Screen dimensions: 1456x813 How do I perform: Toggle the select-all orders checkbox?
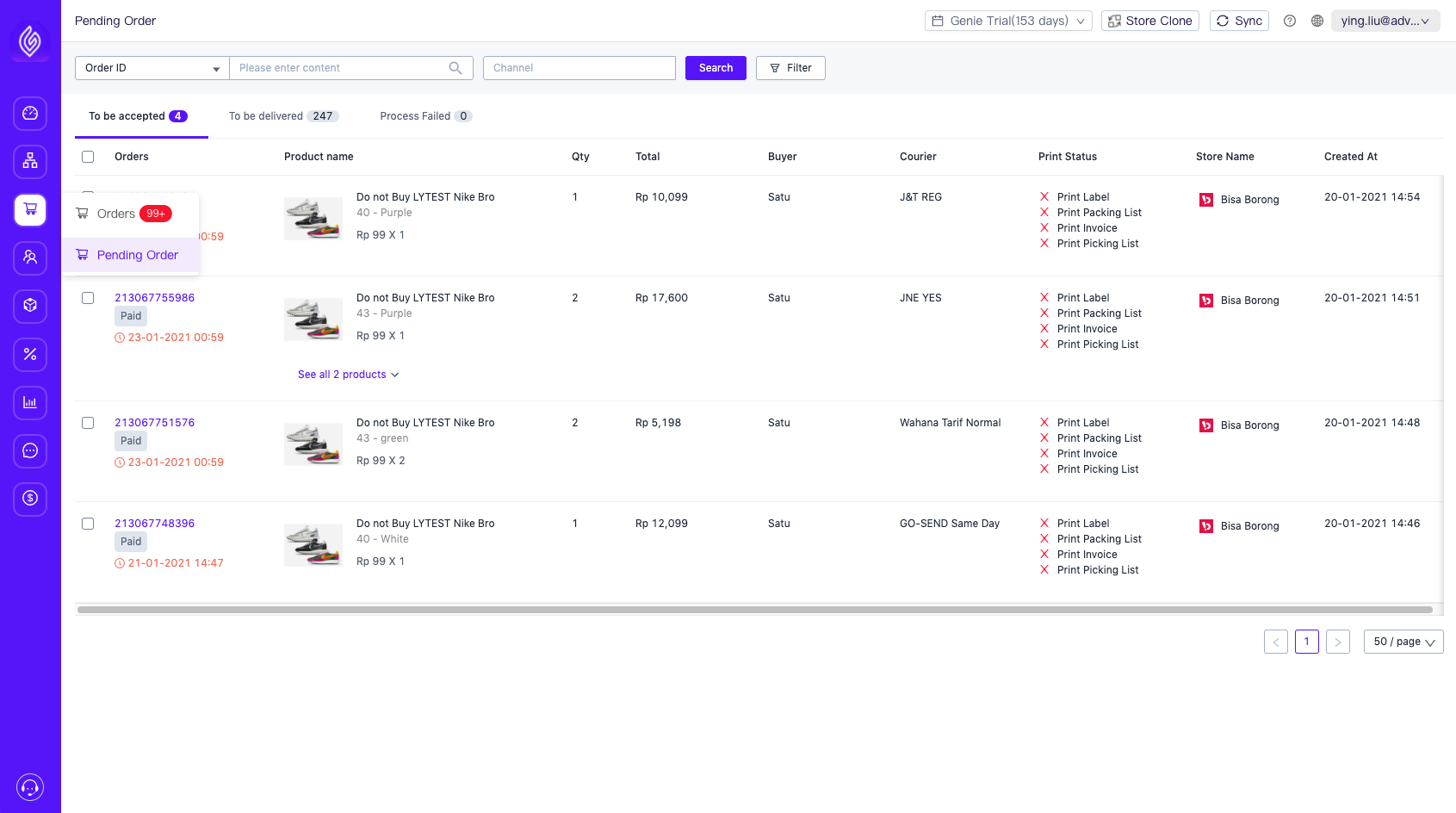point(88,157)
